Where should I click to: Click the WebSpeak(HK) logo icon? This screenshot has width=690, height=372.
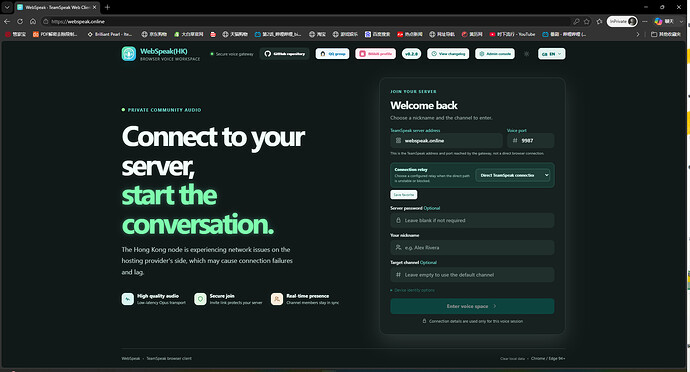[x=128, y=54]
